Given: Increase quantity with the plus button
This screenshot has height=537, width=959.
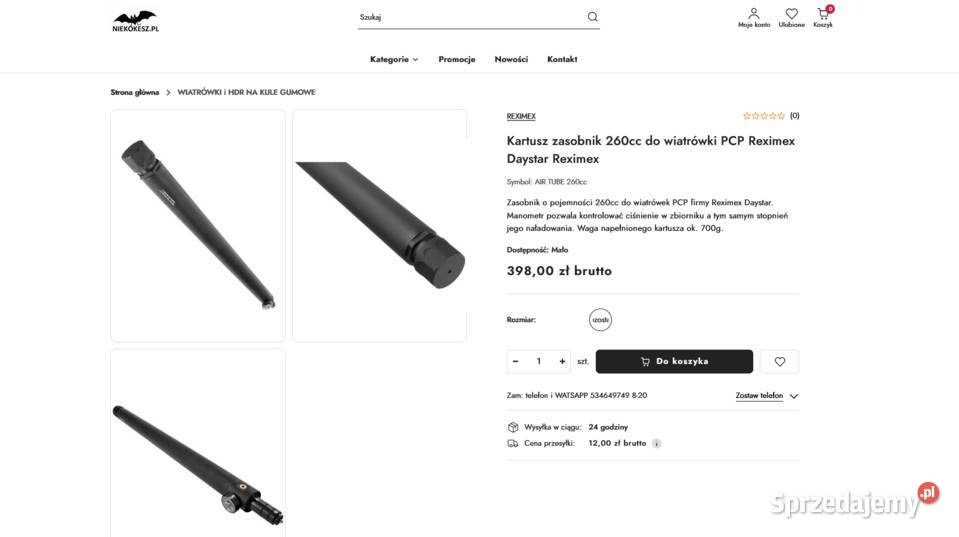Looking at the screenshot, I should 562,361.
